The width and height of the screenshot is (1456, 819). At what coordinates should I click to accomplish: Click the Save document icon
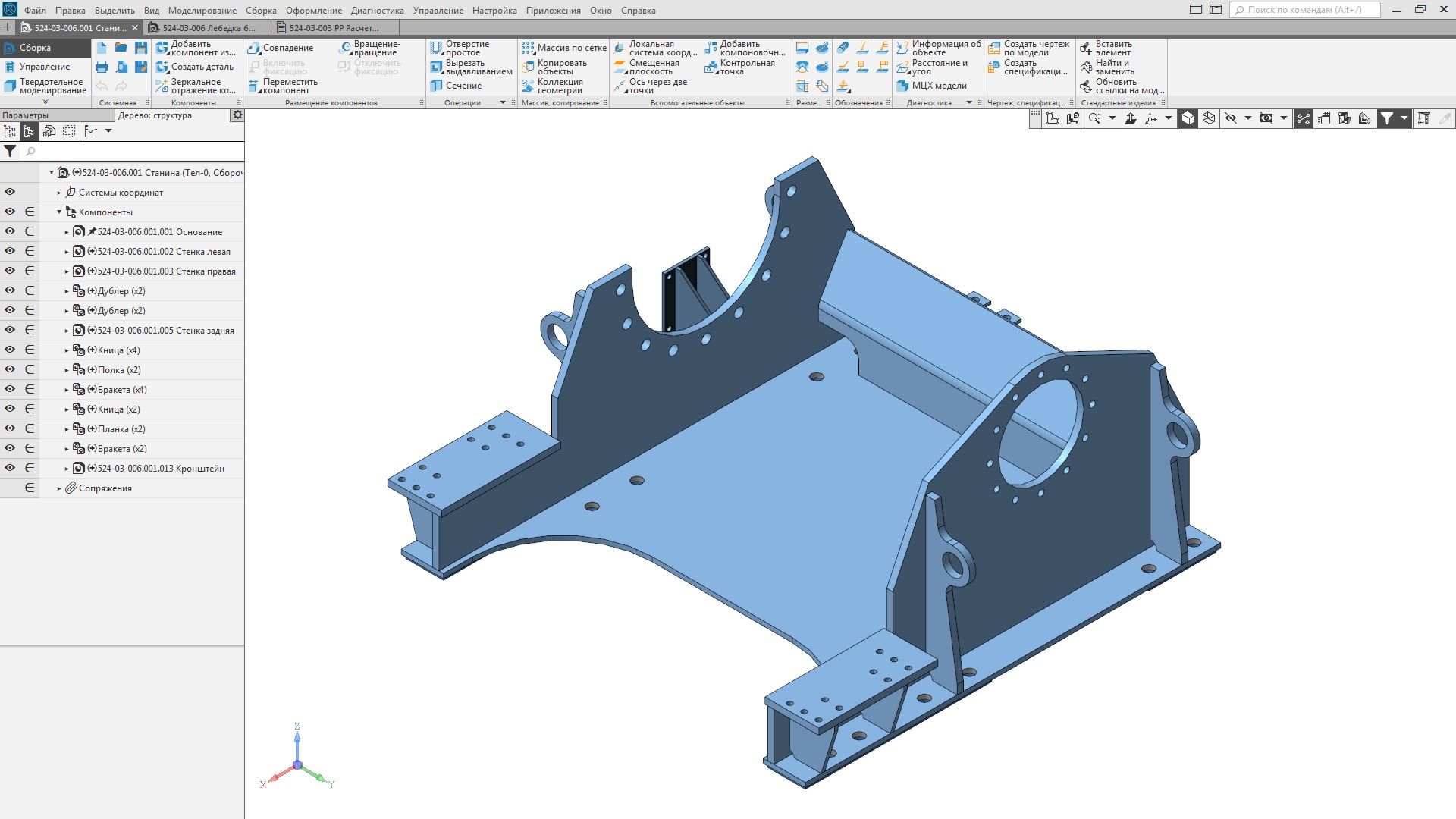click(x=141, y=48)
